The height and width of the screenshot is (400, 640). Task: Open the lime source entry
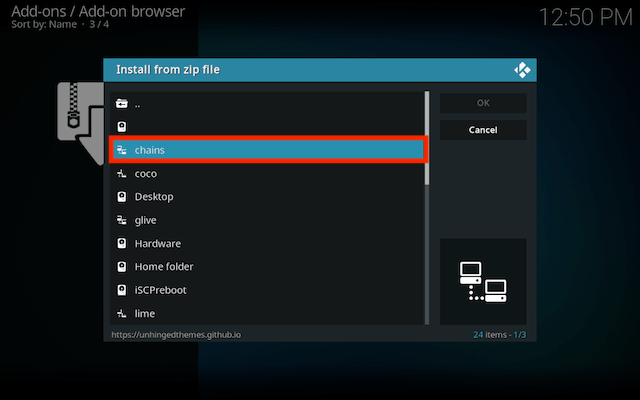267,313
